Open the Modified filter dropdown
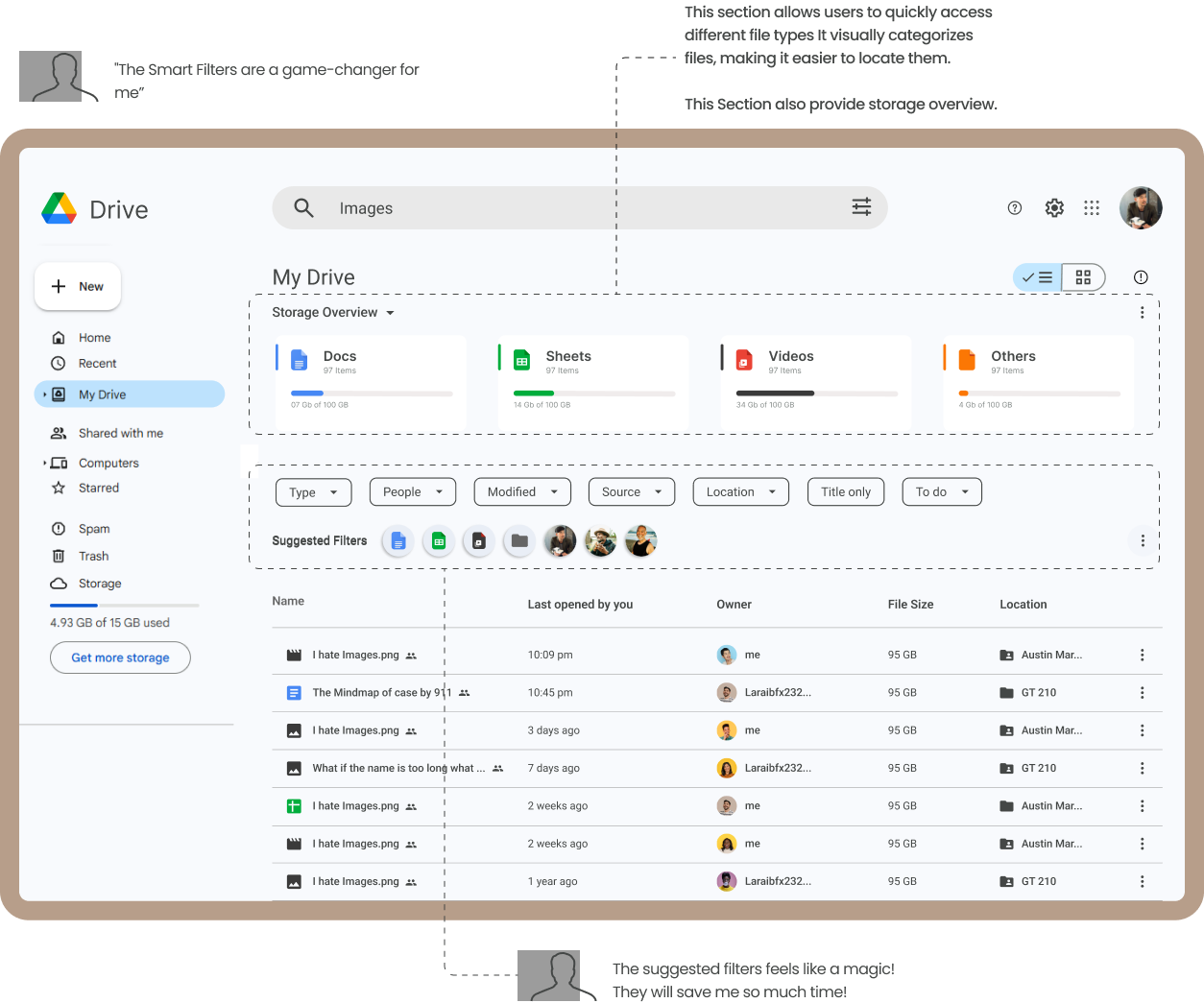This screenshot has height=1003, width=1204. coord(522,492)
